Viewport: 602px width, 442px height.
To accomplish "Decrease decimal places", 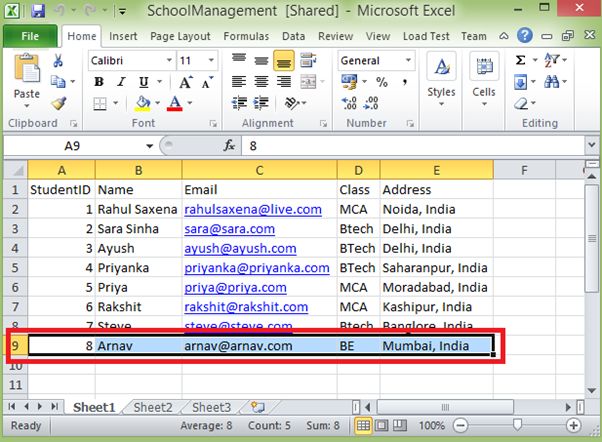I will click(371, 103).
